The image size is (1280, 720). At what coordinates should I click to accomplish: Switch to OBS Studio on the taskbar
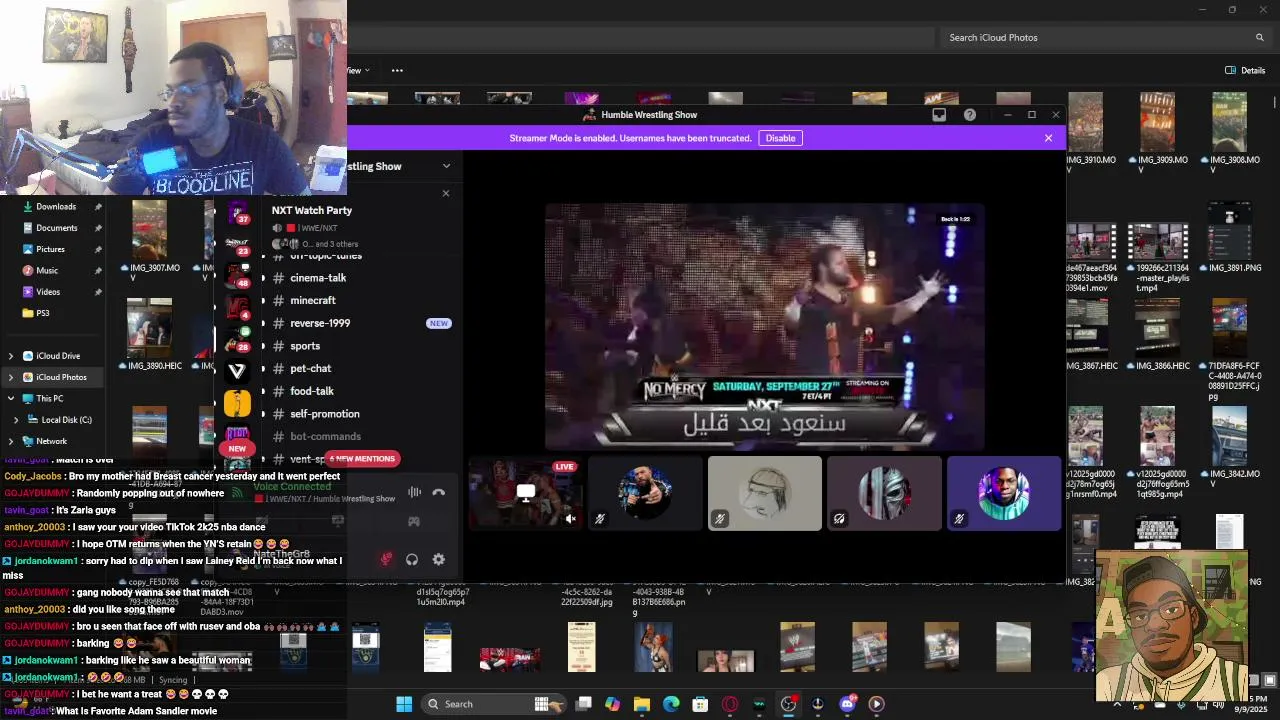[789, 704]
